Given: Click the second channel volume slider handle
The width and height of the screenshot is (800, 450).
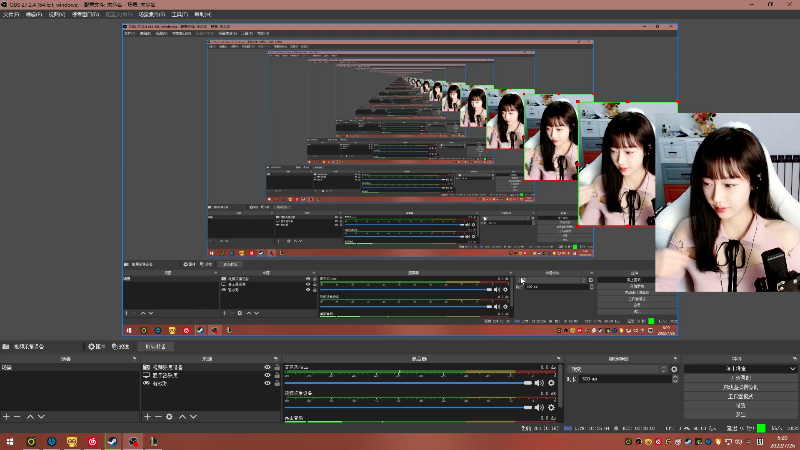Looking at the screenshot, I should pyautogui.click(x=528, y=407).
